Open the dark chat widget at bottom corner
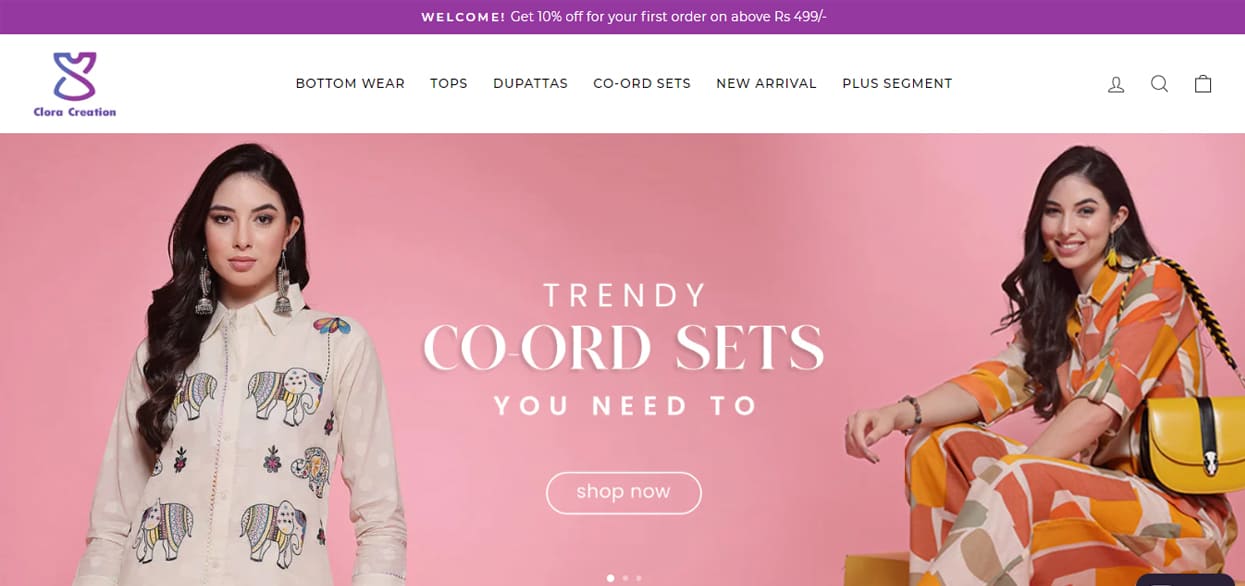Image resolution: width=1245 pixels, height=586 pixels. (x=1185, y=580)
